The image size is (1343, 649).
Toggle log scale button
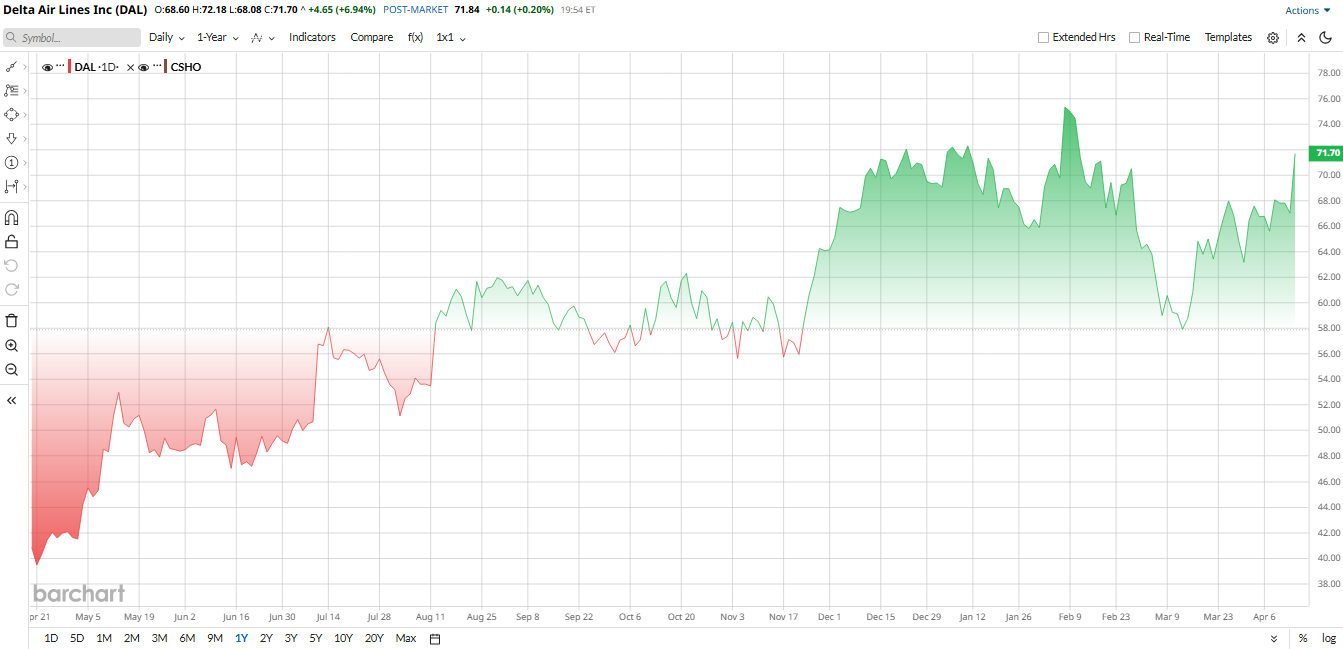point(1328,638)
